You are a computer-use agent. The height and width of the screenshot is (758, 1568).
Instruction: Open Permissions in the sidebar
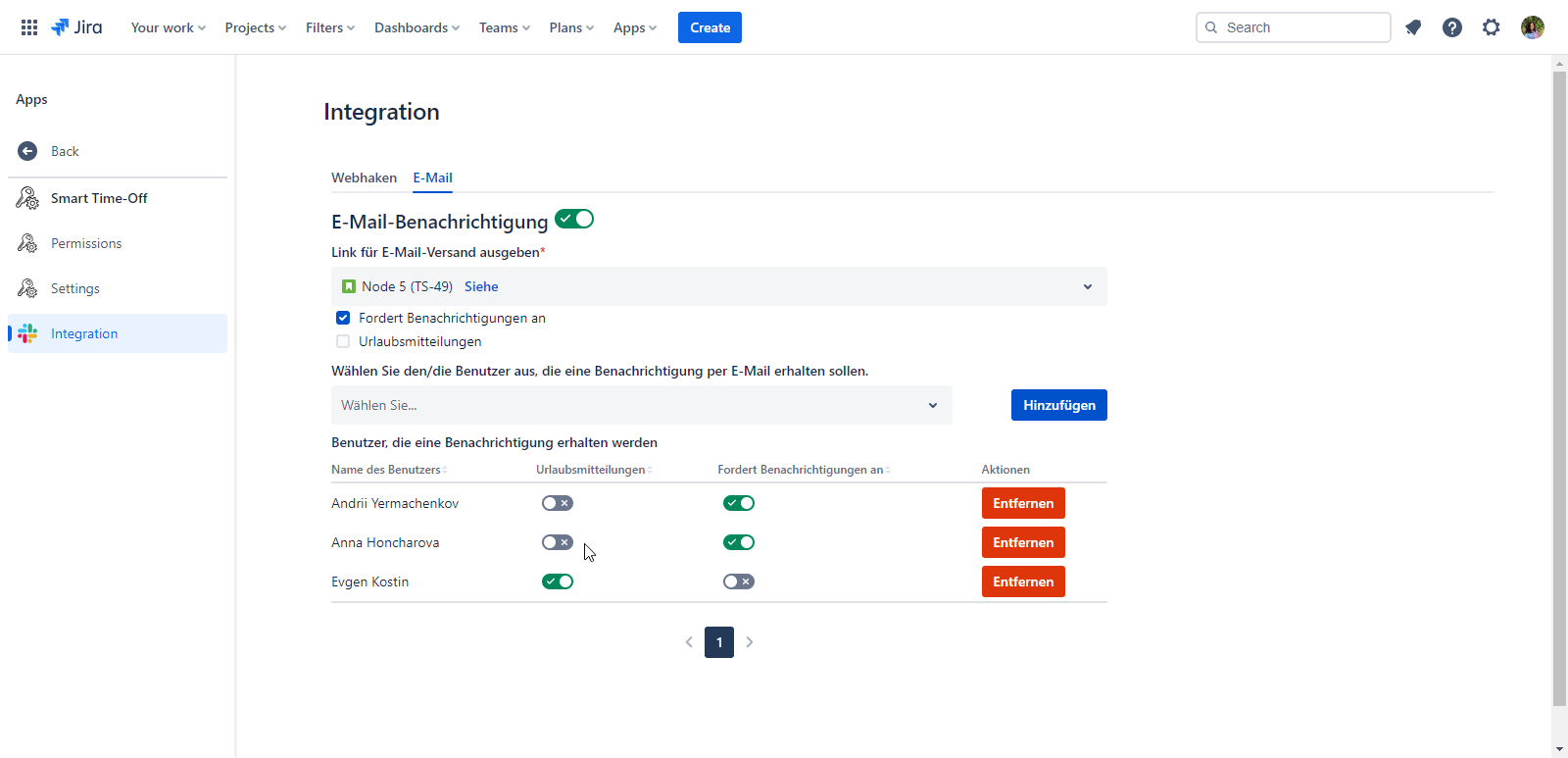pyautogui.click(x=86, y=243)
